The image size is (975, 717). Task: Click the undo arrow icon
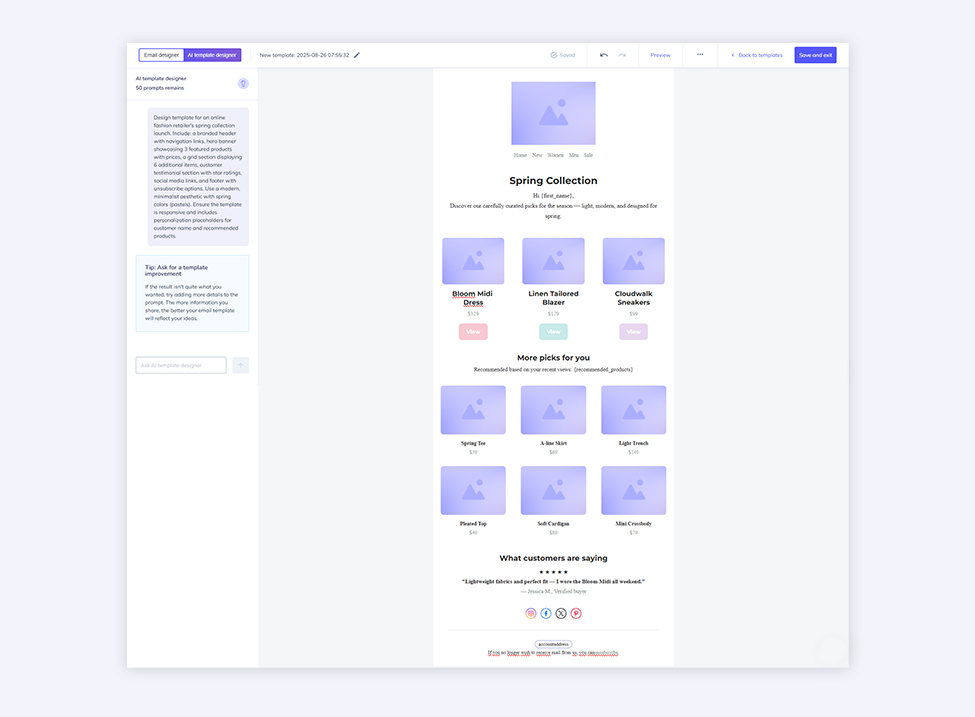point(604,55)
